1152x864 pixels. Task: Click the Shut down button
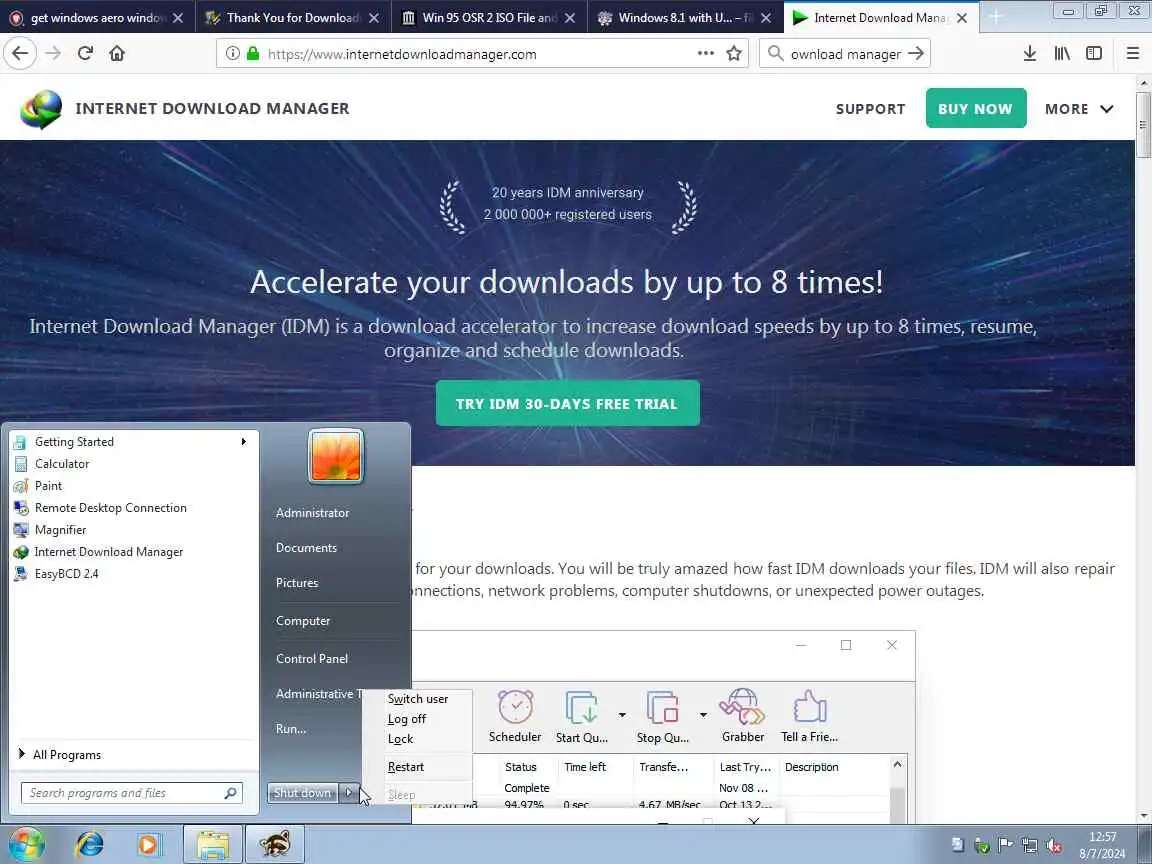tap(303, 793)
